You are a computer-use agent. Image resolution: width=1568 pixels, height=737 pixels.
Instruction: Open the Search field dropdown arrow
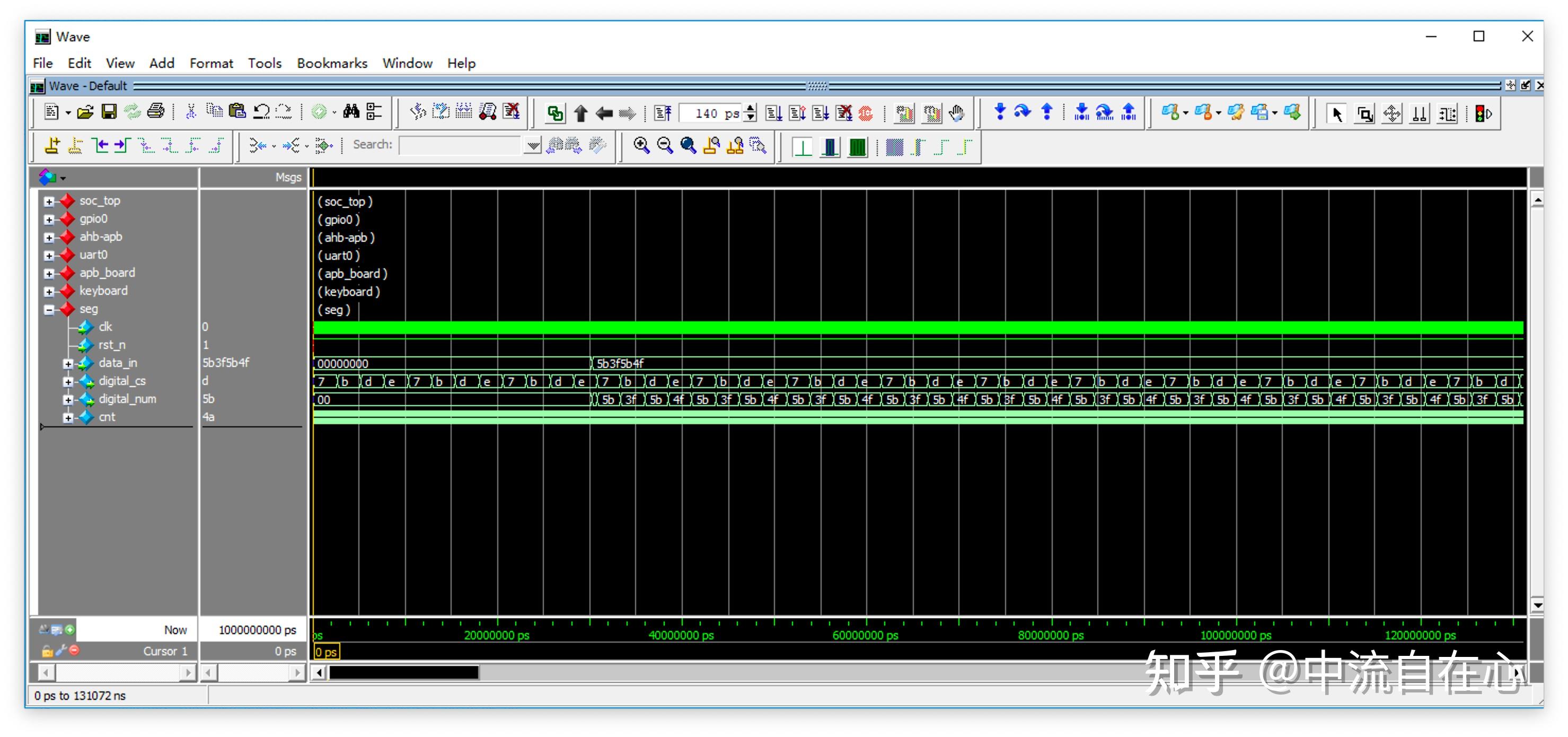click(533, 146)
